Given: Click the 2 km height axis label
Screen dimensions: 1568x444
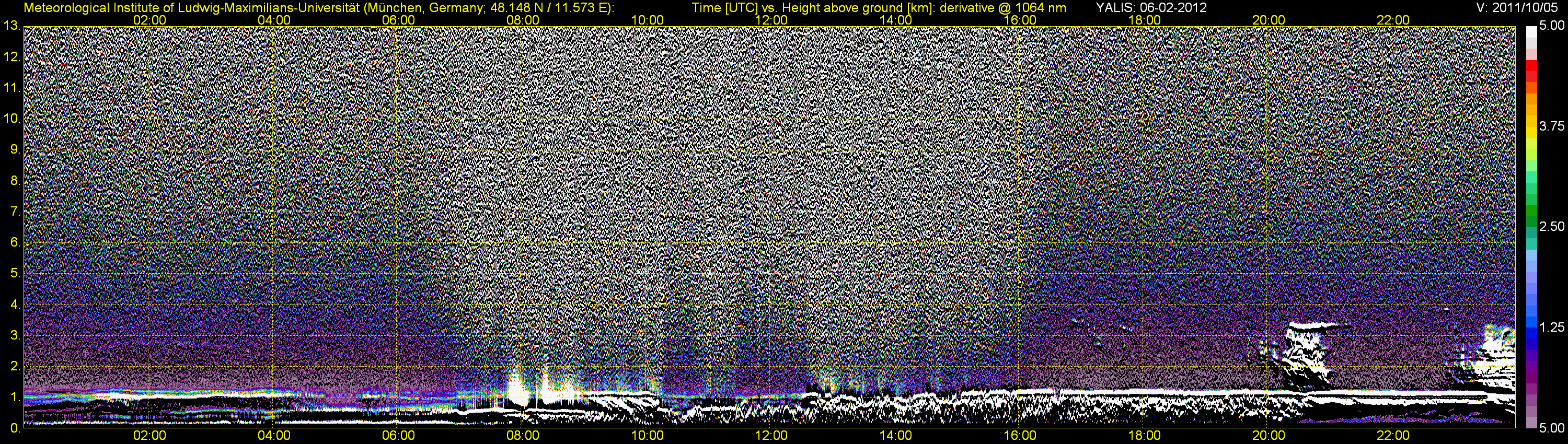Looking at the screenshot, I should (x=15, y=366).
